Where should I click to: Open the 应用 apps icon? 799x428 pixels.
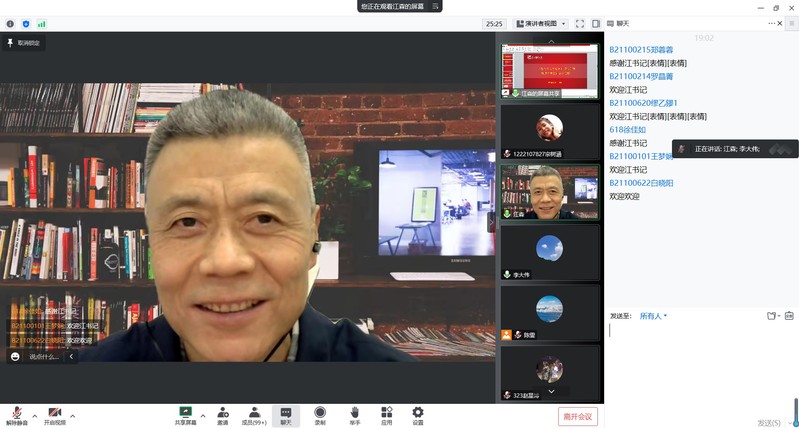[x=386, y=411]
